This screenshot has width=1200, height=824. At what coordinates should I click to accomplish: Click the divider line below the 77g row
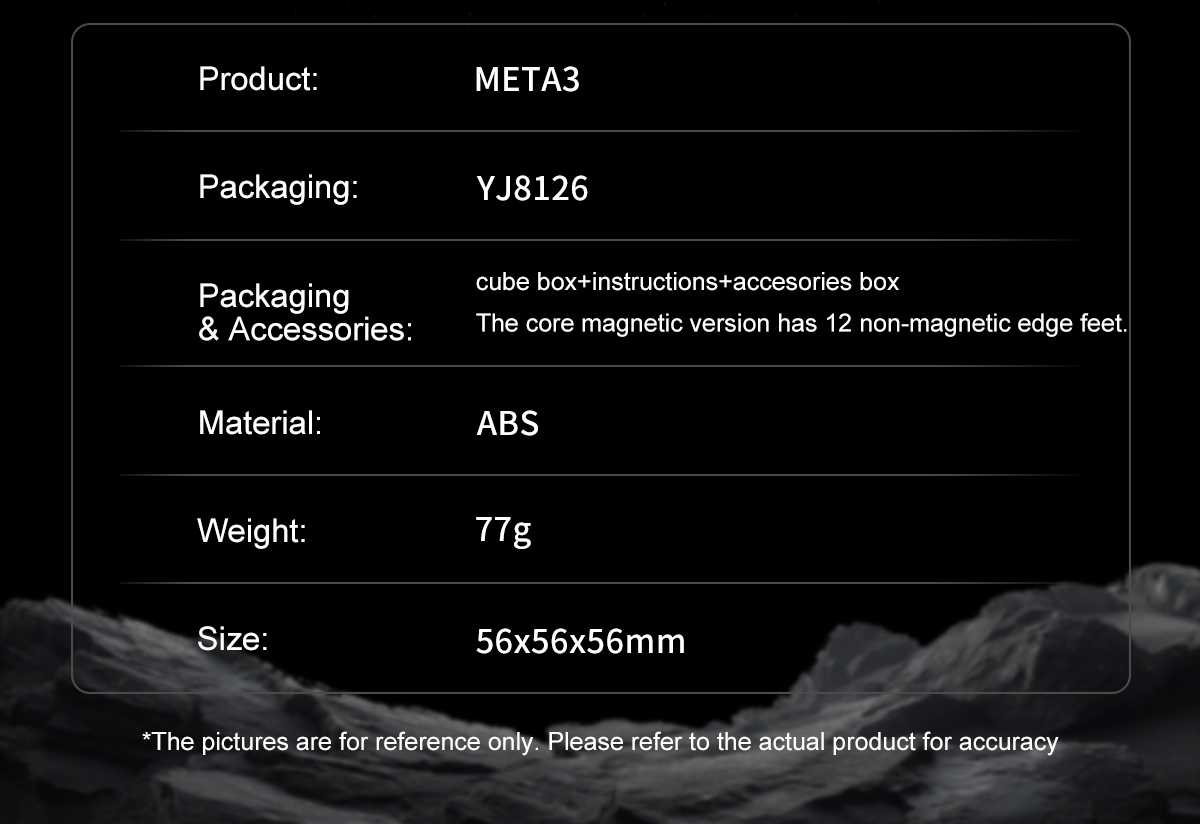pos(600,583)
